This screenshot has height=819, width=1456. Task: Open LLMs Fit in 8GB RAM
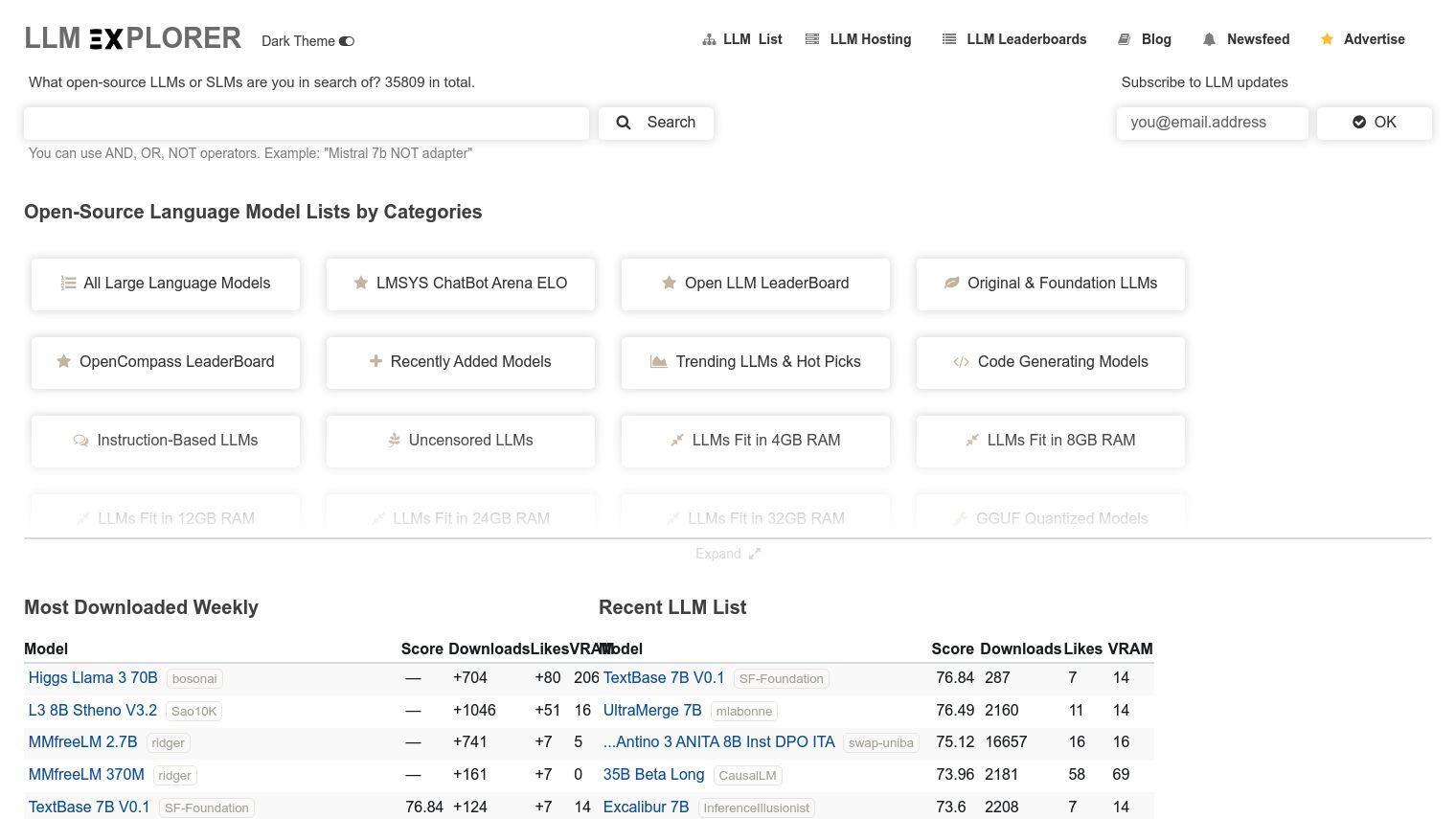[1051, 441]
